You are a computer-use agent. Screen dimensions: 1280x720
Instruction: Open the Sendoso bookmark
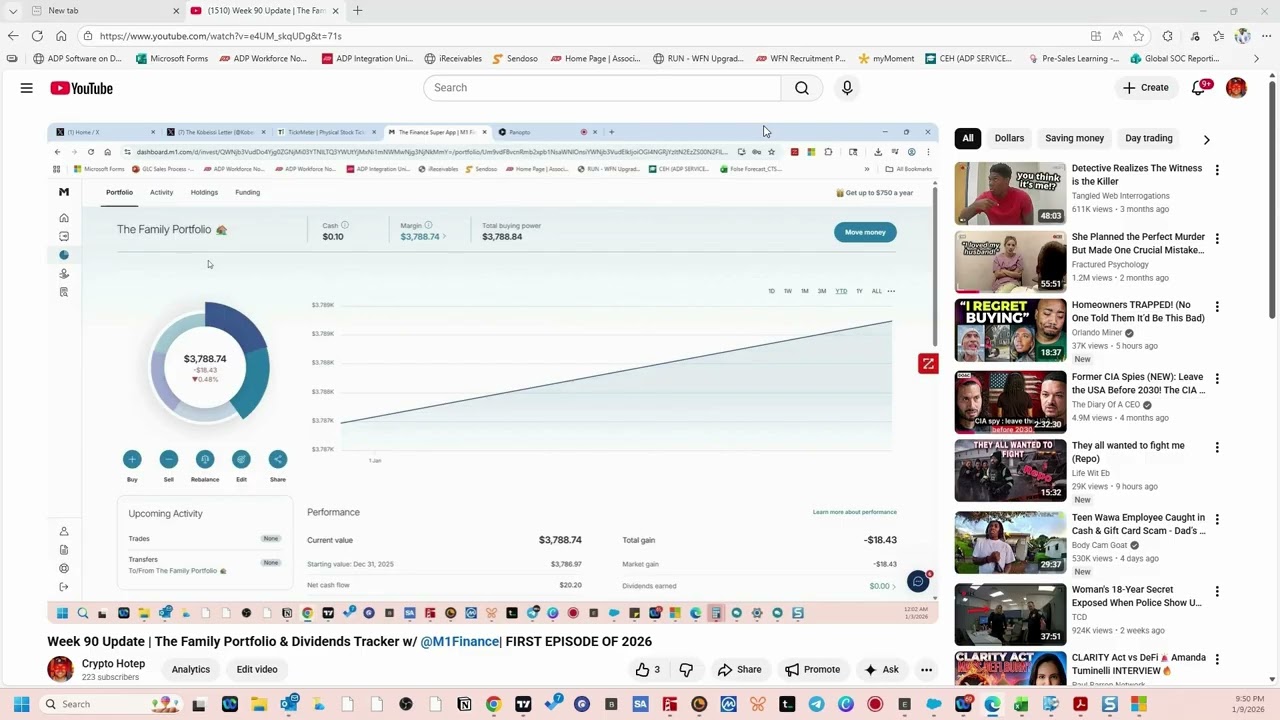click(x=515, y=59)
